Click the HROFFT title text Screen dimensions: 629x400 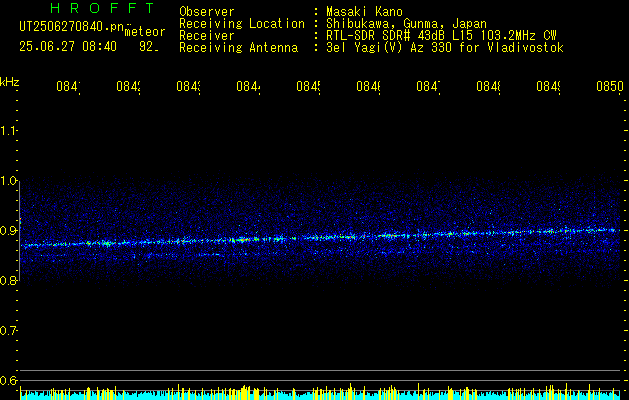(x=103, y=8)
